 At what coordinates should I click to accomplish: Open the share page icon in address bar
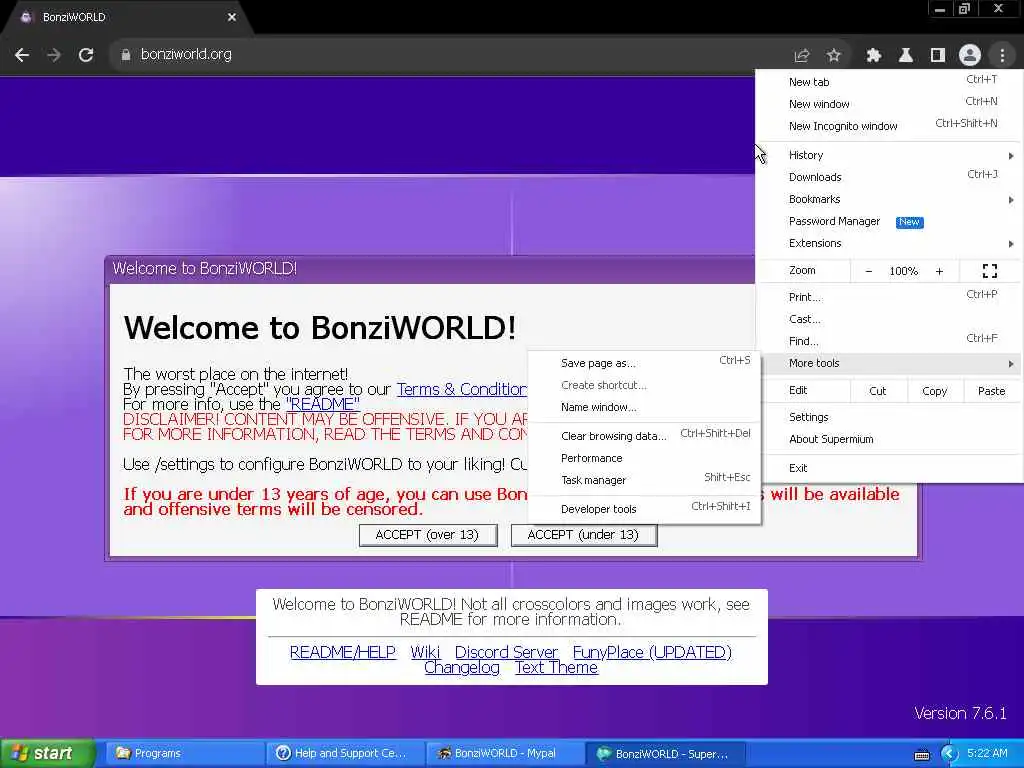(801, 56)
